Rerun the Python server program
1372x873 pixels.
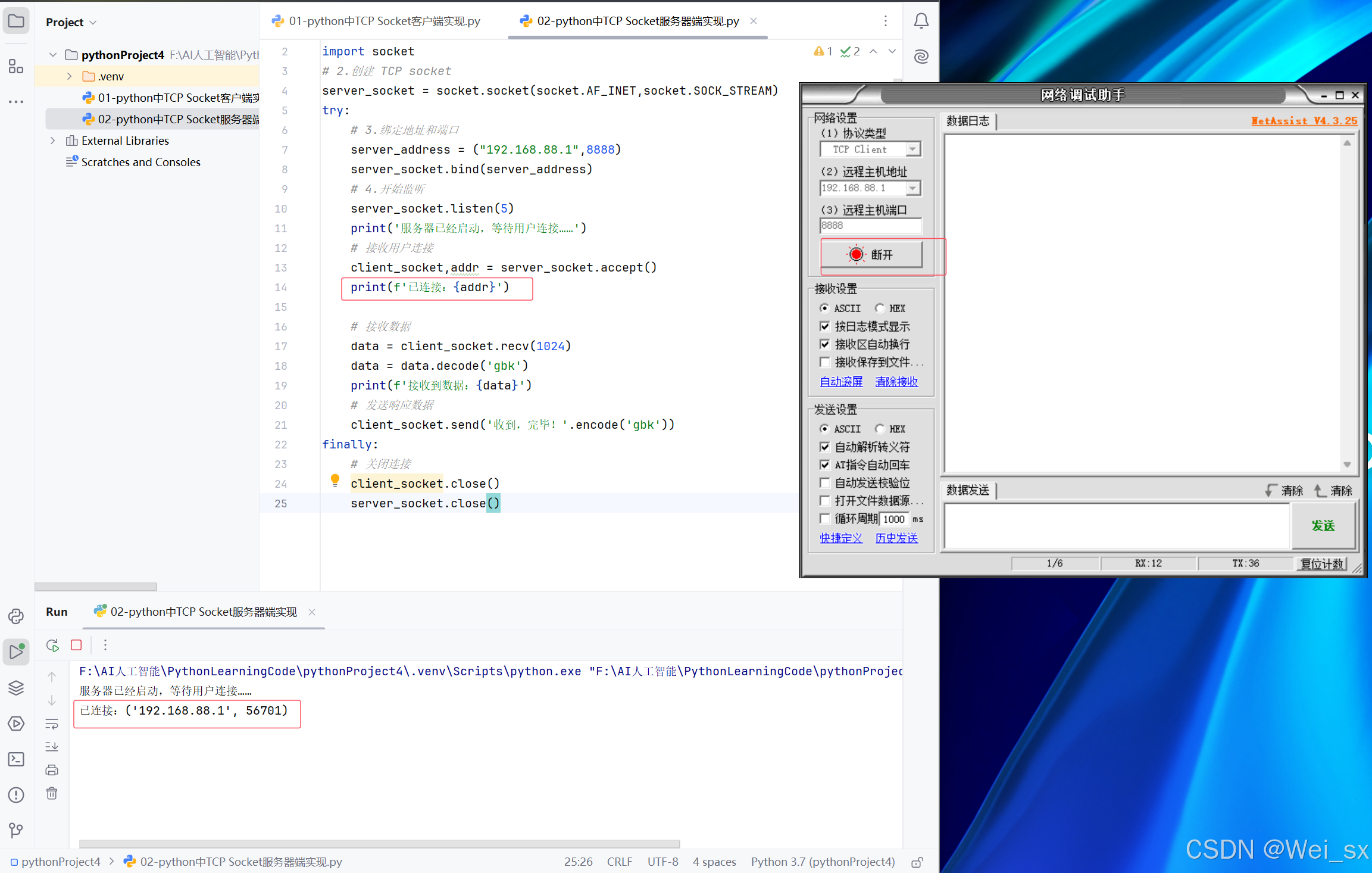pos(52,644)
